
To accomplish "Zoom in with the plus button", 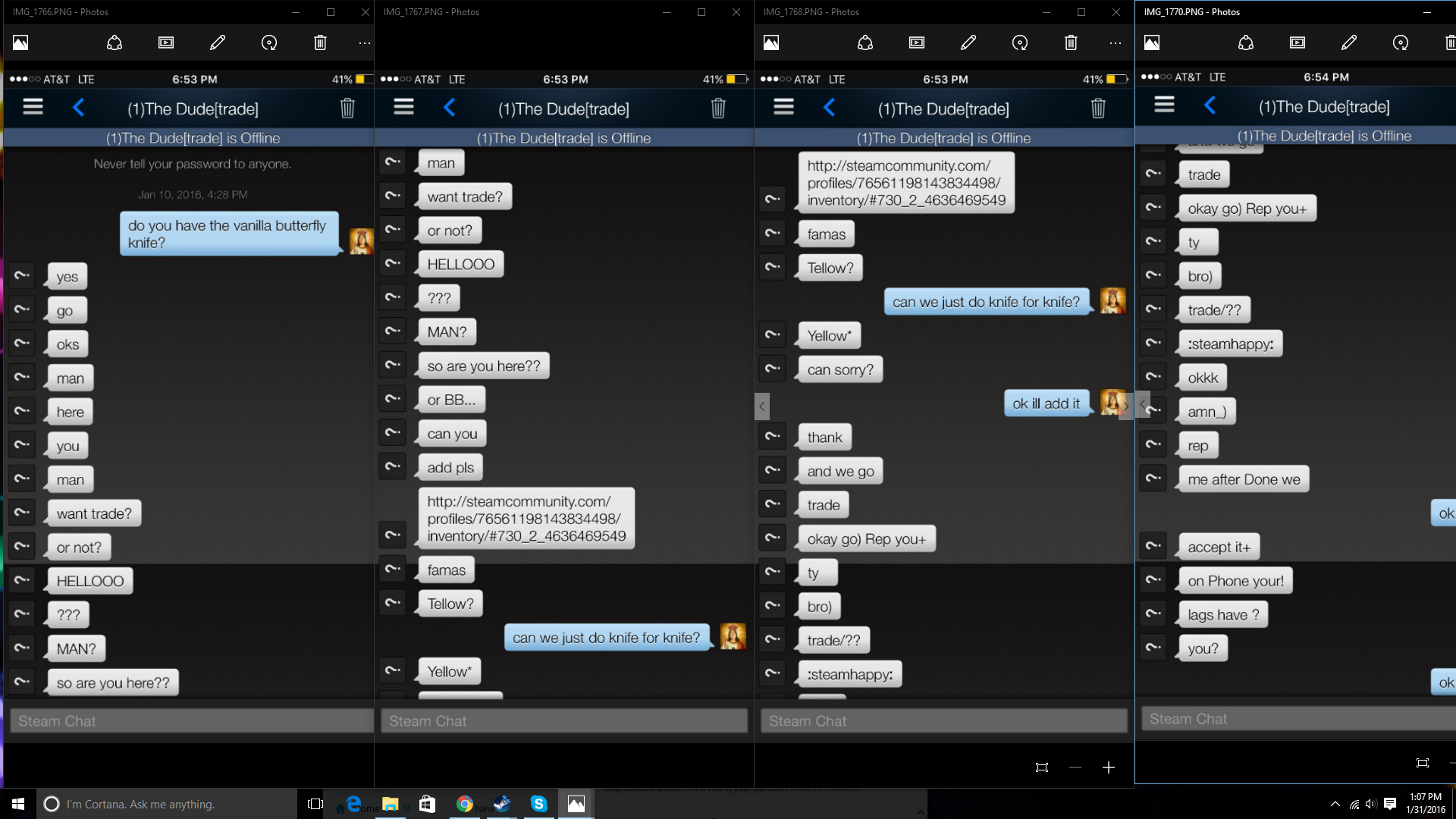I will click(1109, 767).
